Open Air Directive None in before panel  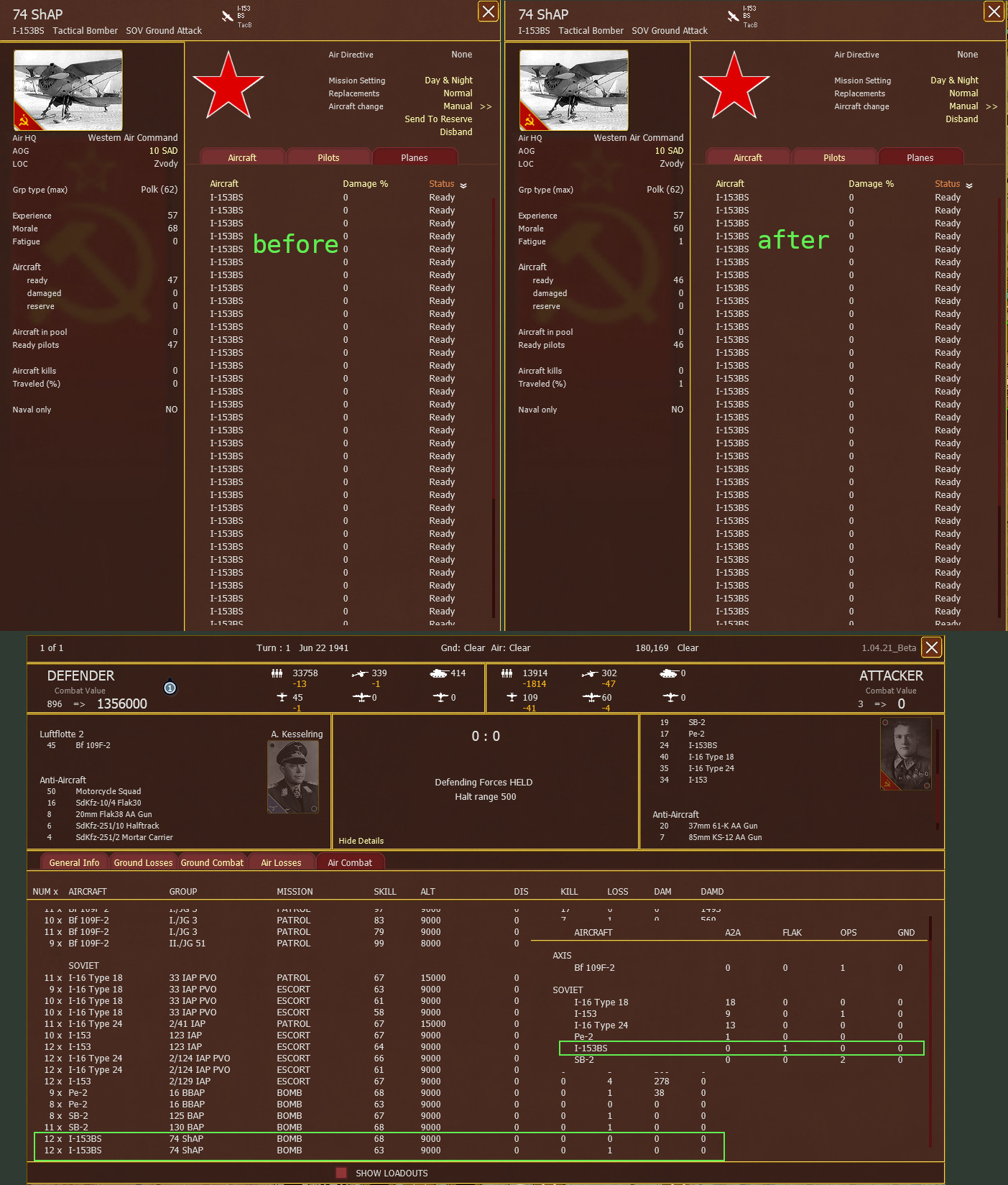pyautogui.click(x=462, y=55)
